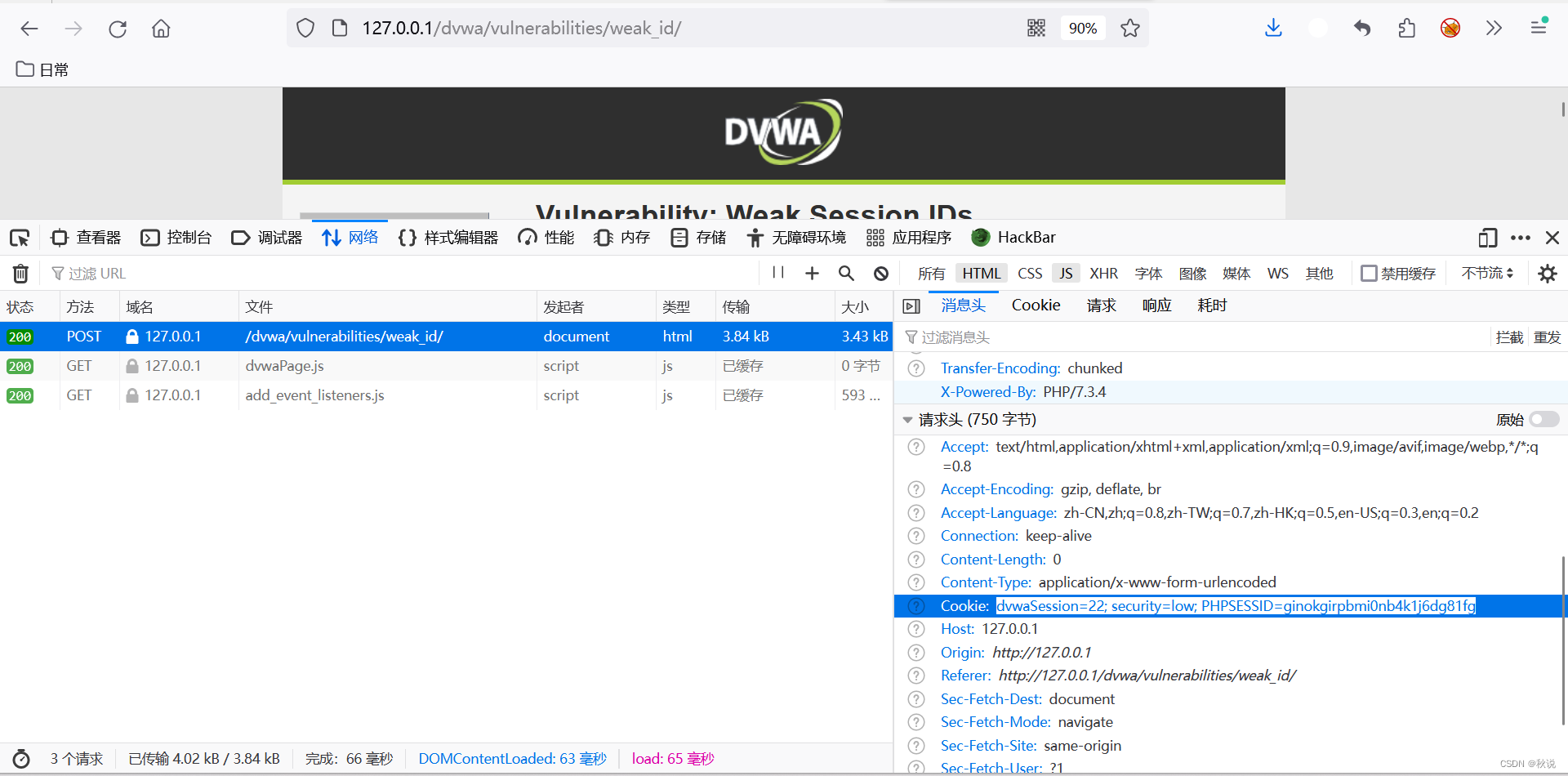This screenshot has height=776, width=1568.
Task: Open the 耗时 timings tab
Action: (x=1212, y=305)
